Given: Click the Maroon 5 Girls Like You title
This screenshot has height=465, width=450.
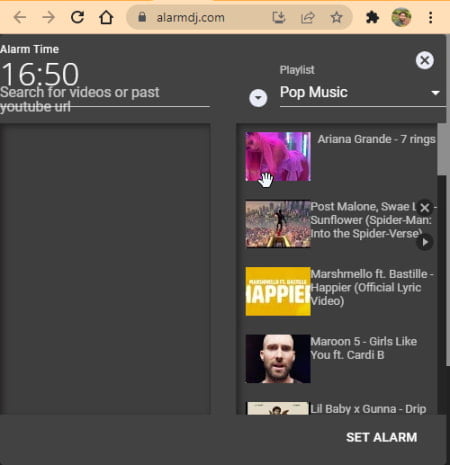Looking at the screenshot, I should click(x=364, y=348).
